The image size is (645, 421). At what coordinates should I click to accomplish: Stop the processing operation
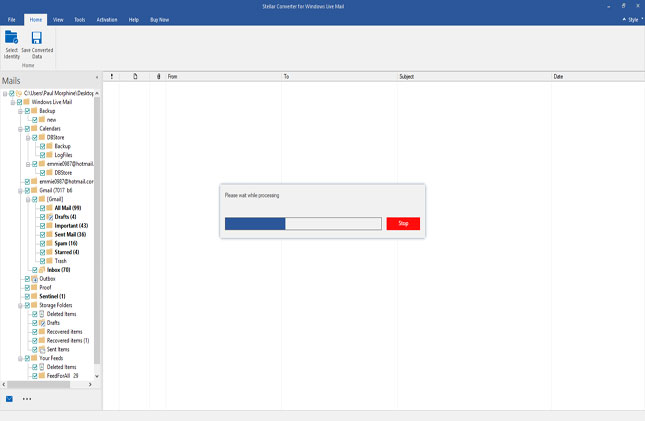click(x=403, y=223)
